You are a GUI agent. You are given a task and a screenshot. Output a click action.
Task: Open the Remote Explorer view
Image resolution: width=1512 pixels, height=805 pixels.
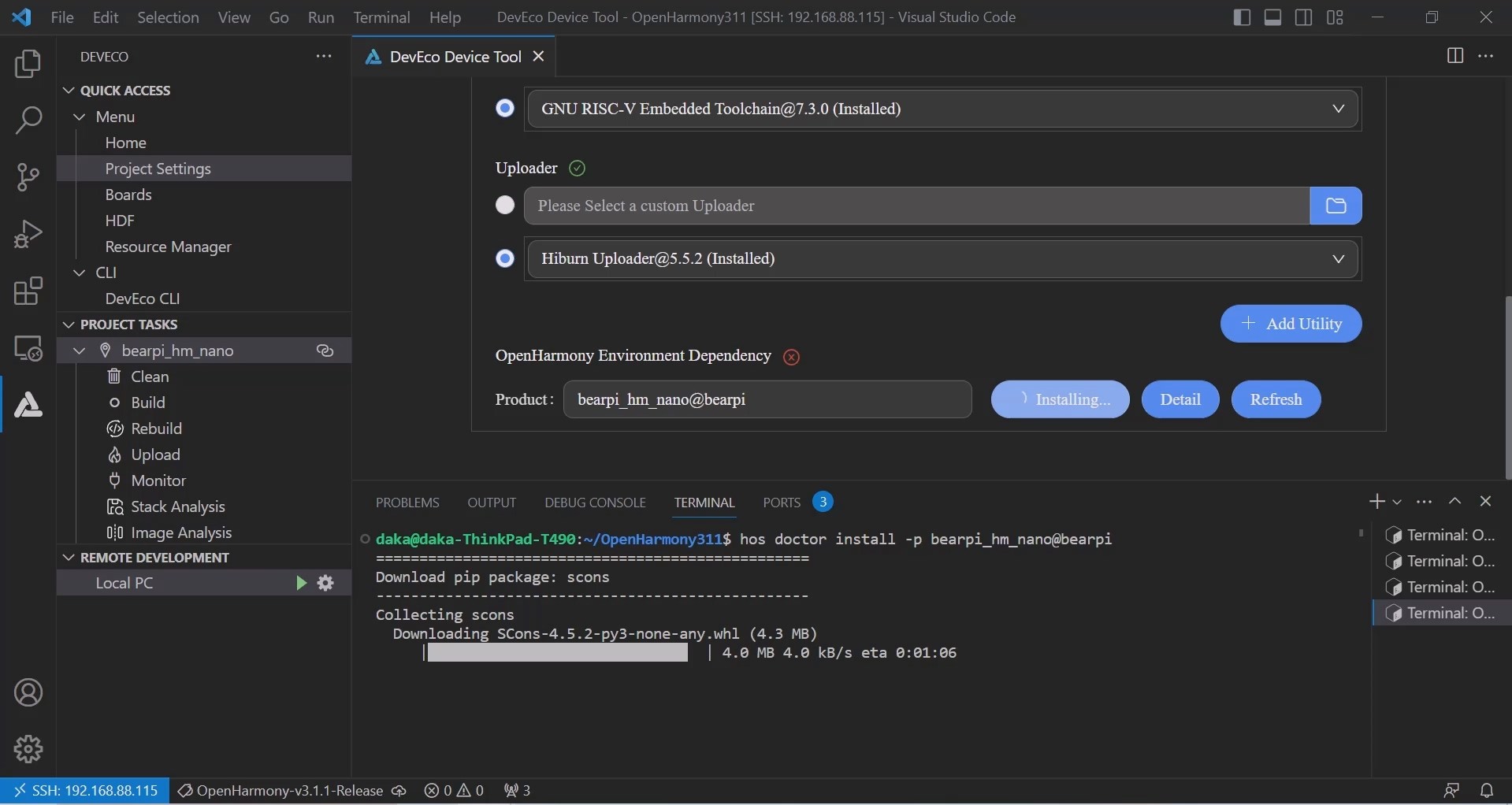(x=28, y=347)
